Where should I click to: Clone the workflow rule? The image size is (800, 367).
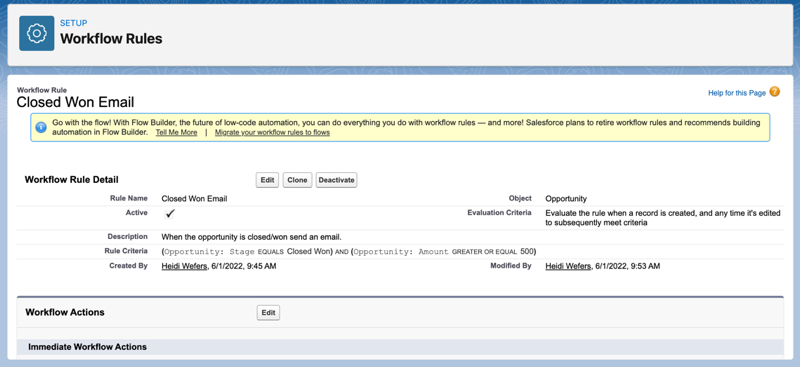297,180
